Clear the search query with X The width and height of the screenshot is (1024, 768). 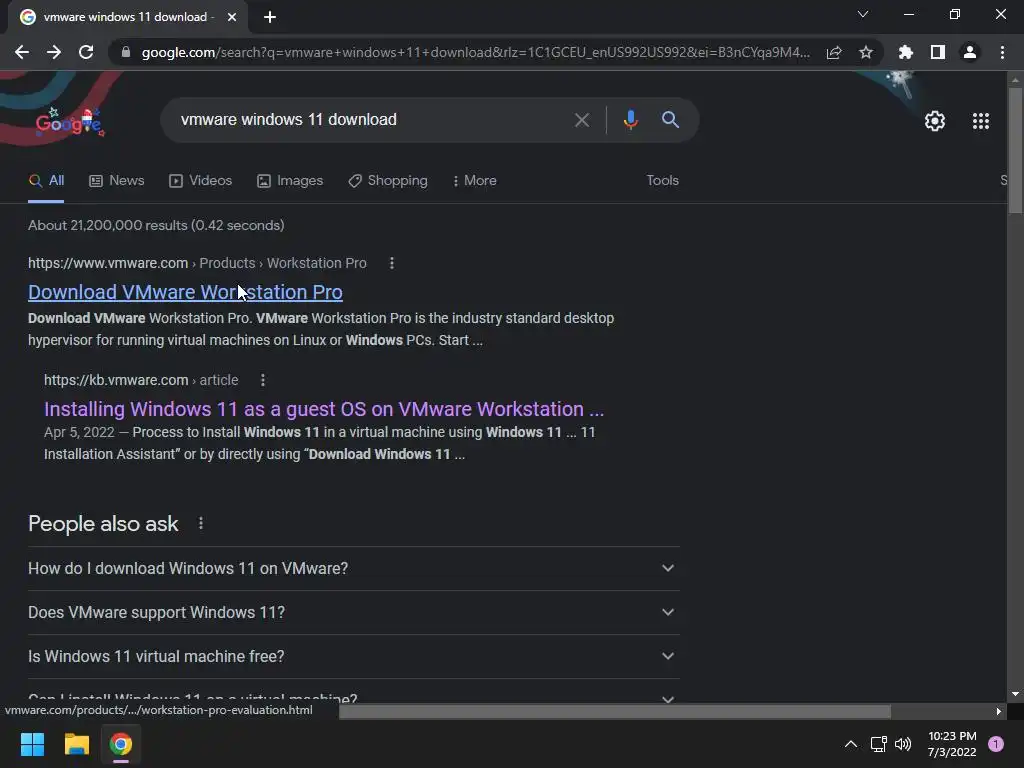point(581,120)
